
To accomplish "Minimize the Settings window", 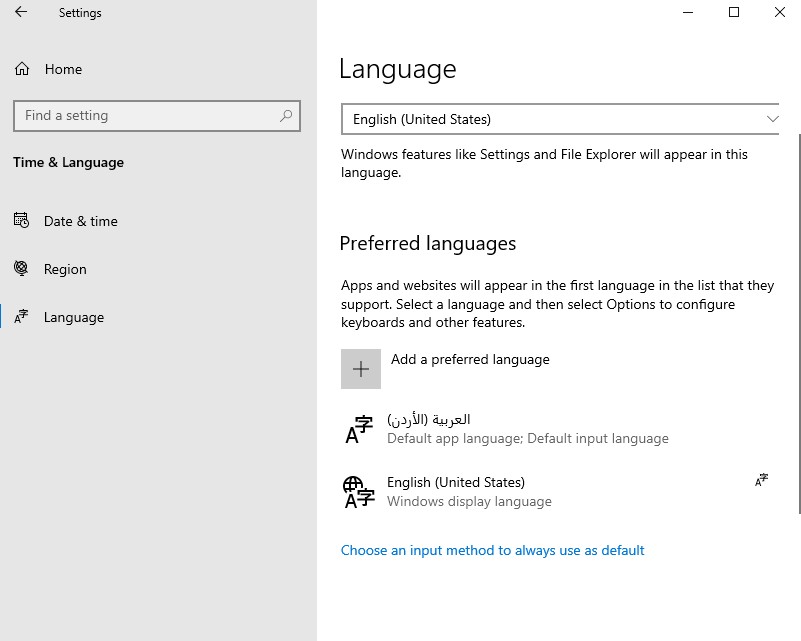I will click(x=688, y=12).
